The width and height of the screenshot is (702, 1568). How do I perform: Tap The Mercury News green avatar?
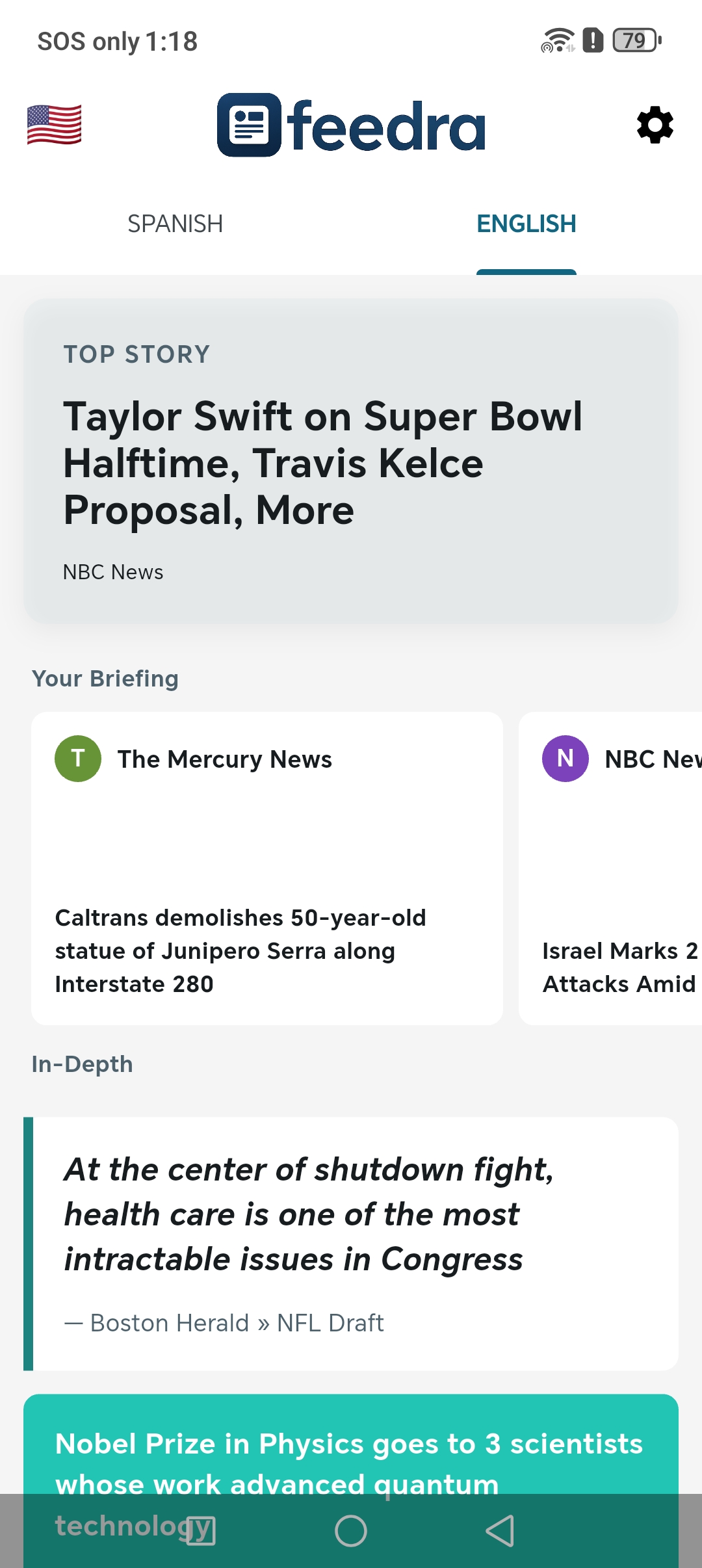click(x=78, y=759)
